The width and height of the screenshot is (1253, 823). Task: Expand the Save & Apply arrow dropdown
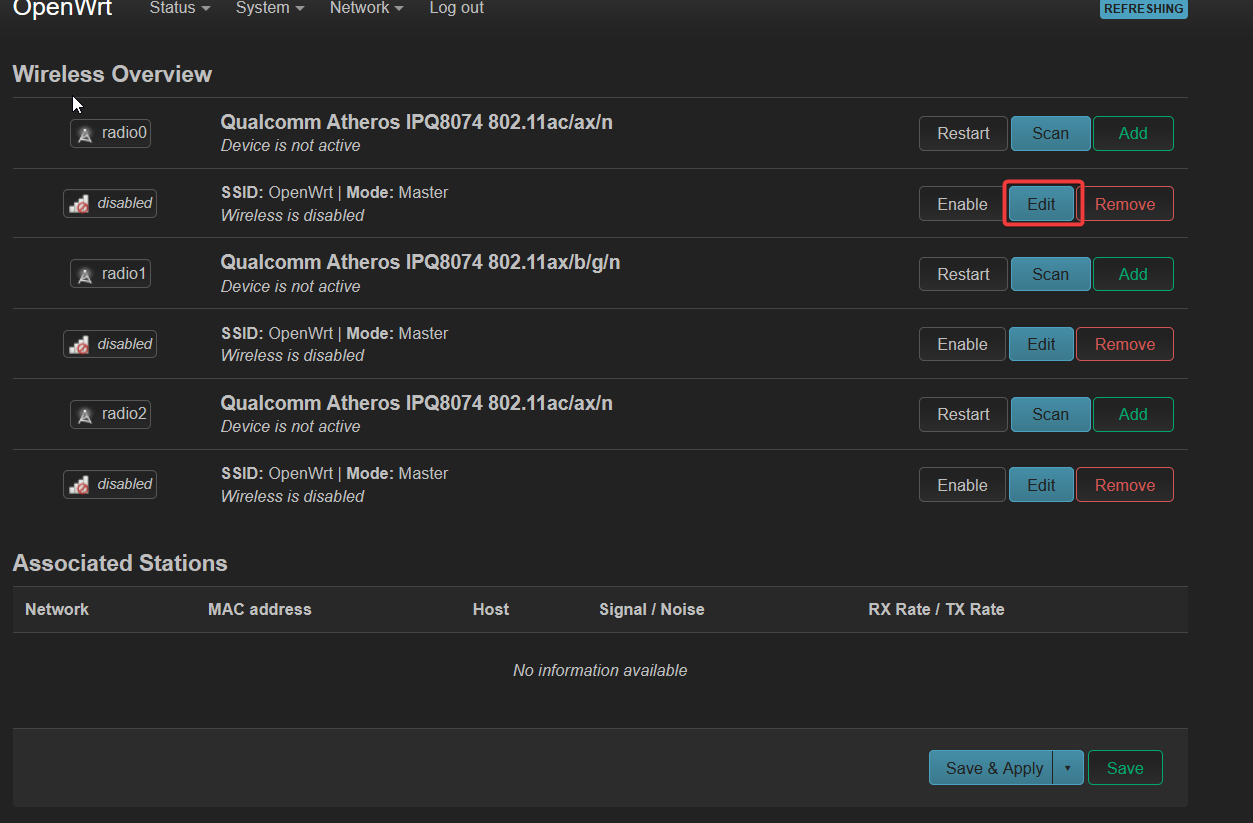[1068, 768]
